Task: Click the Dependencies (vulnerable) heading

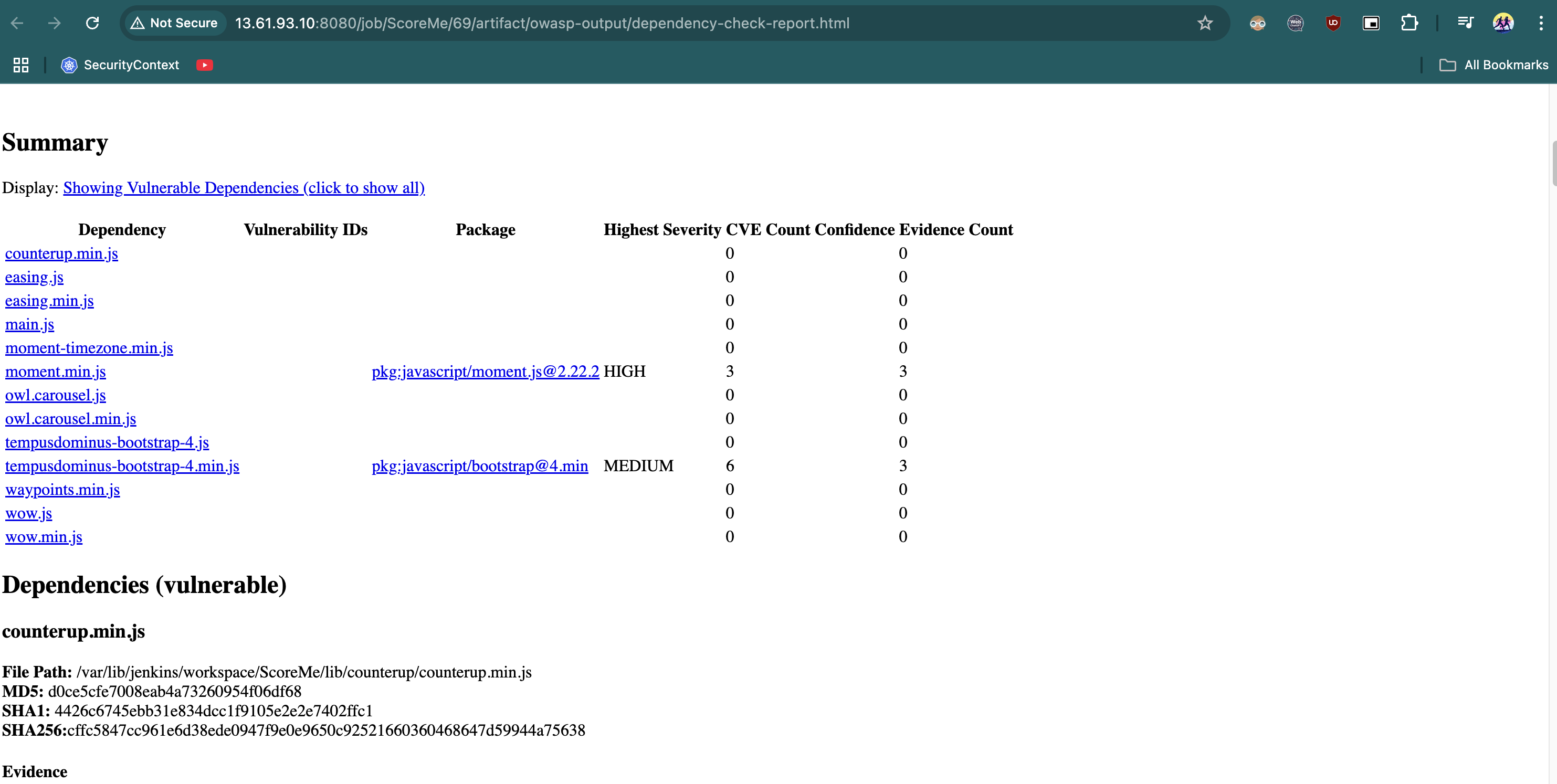Action: [x=144, y=585]
